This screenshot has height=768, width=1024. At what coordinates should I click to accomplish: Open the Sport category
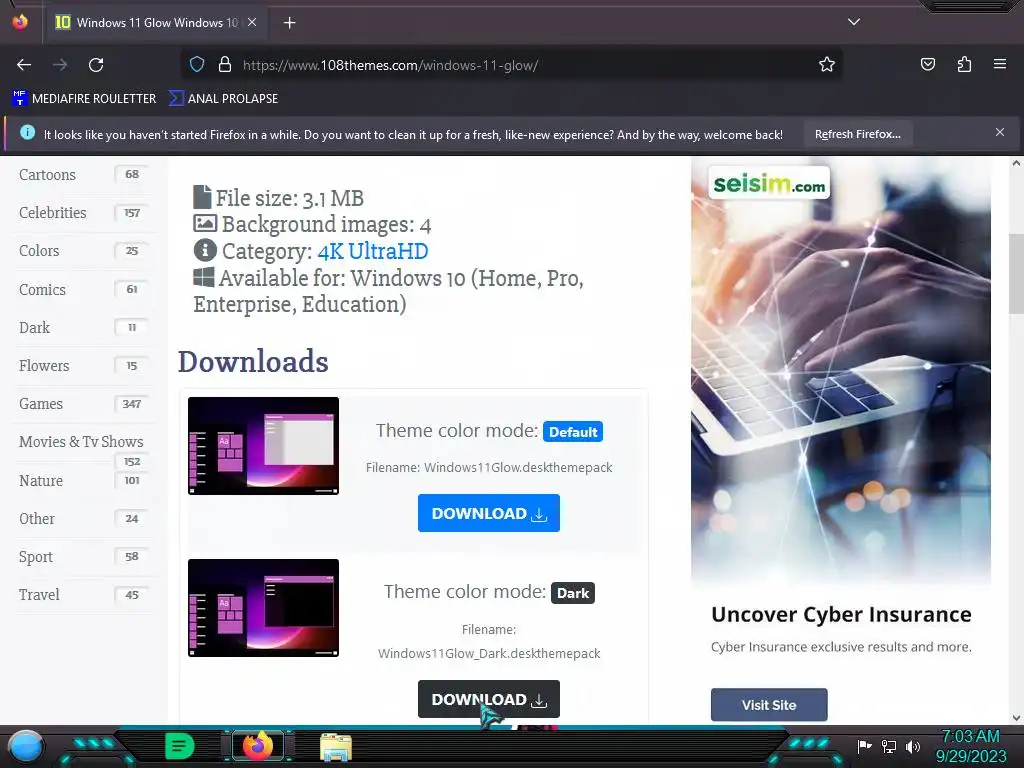35,557
